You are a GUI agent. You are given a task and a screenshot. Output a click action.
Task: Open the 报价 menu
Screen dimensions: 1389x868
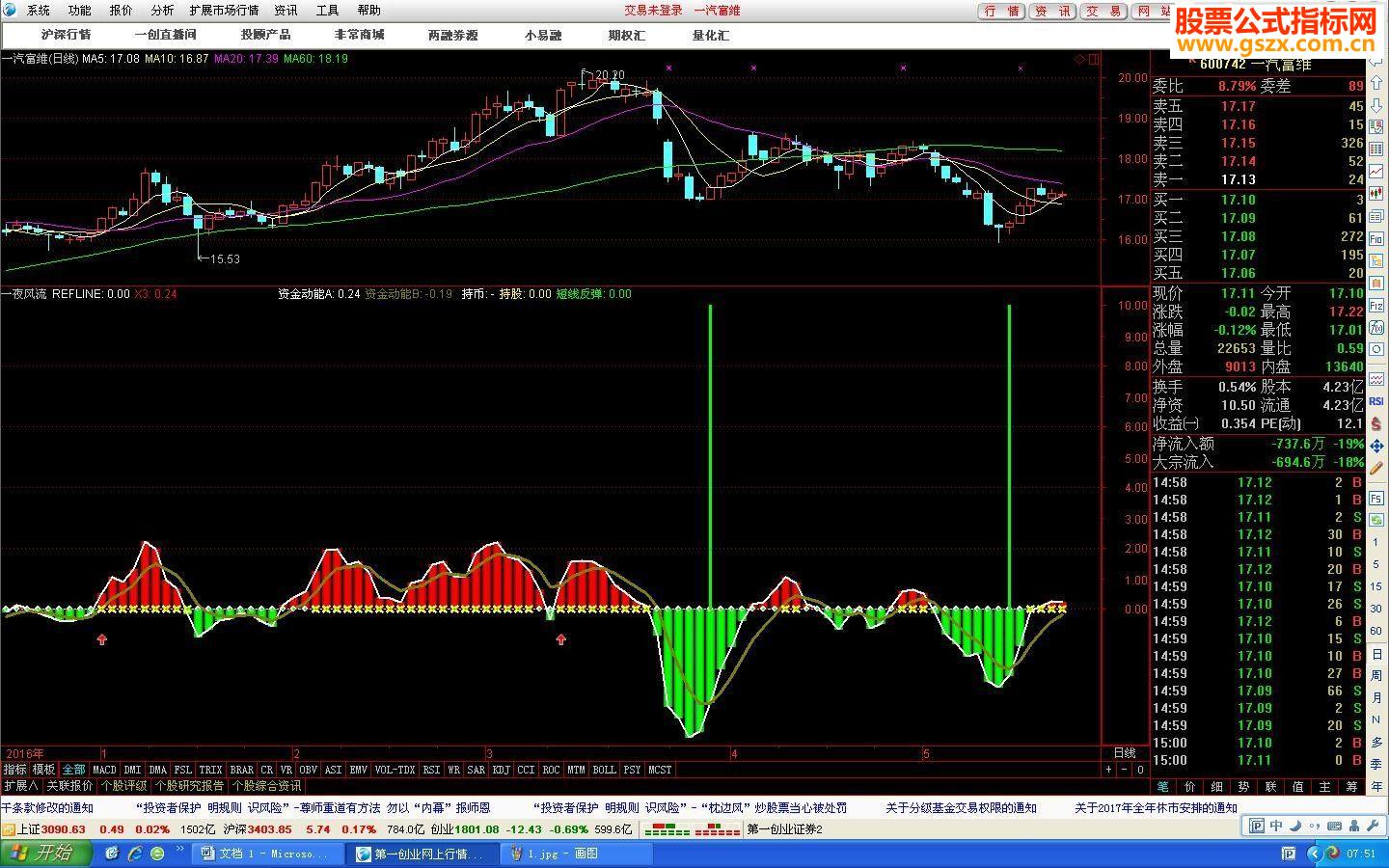pos(122,11)
